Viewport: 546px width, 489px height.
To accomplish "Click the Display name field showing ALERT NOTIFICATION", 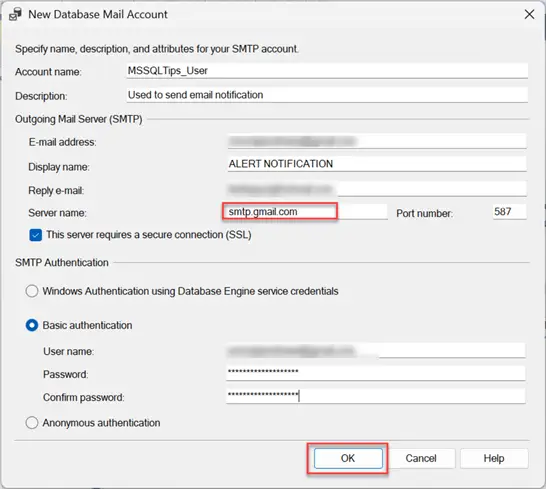I will point(377,164).
